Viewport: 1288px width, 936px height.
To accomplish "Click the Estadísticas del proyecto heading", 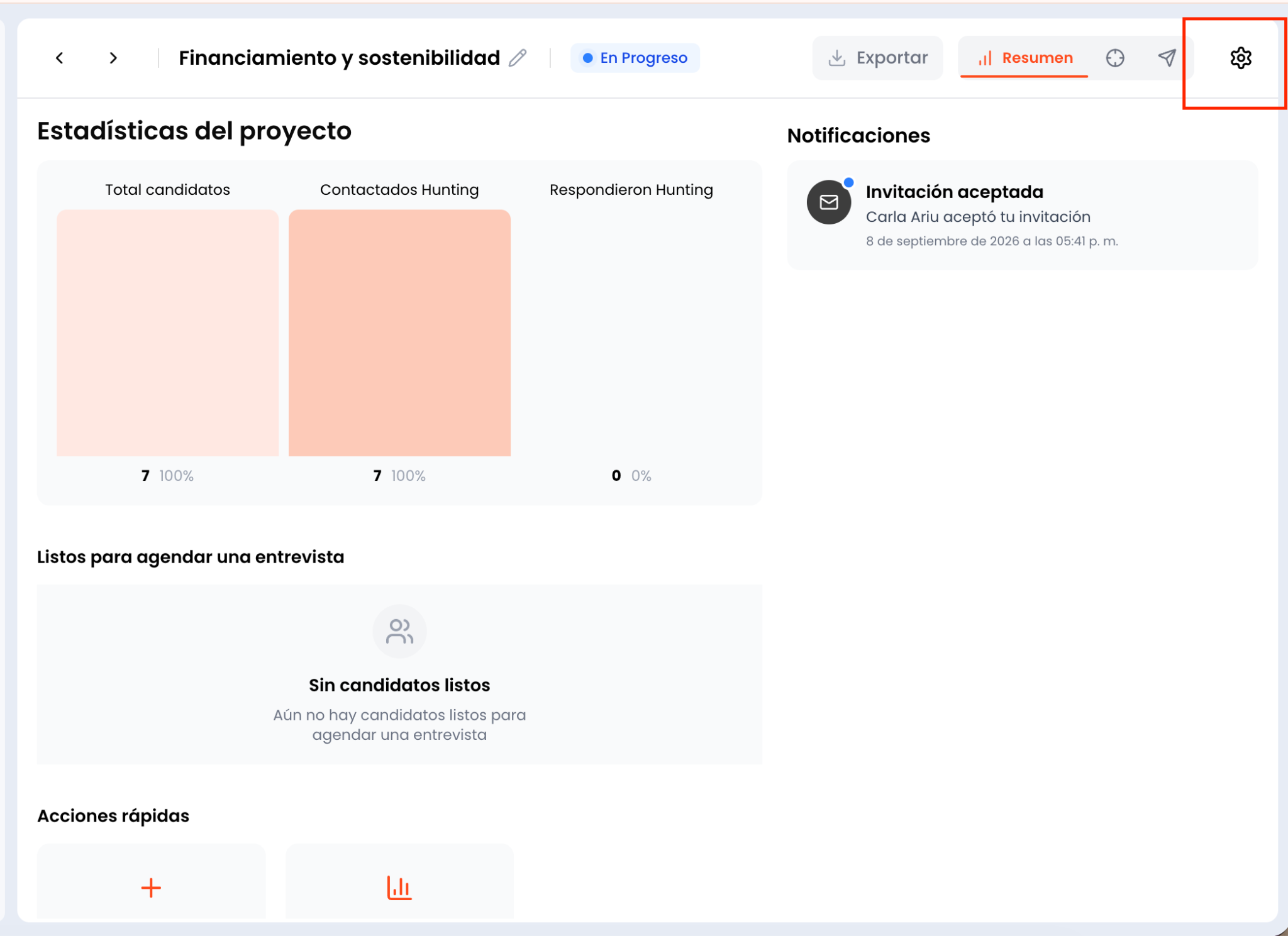I will [x=194, y=131].
